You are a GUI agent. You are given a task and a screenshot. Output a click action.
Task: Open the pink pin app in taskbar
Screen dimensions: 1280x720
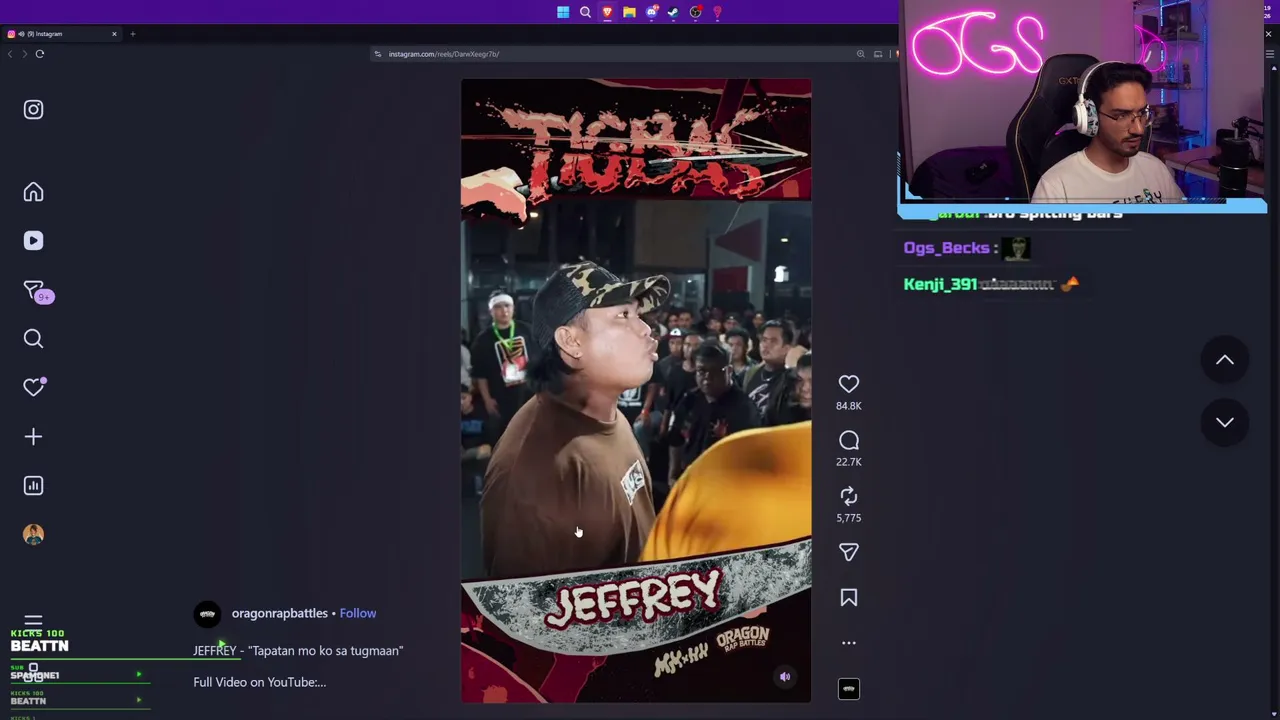717,12
